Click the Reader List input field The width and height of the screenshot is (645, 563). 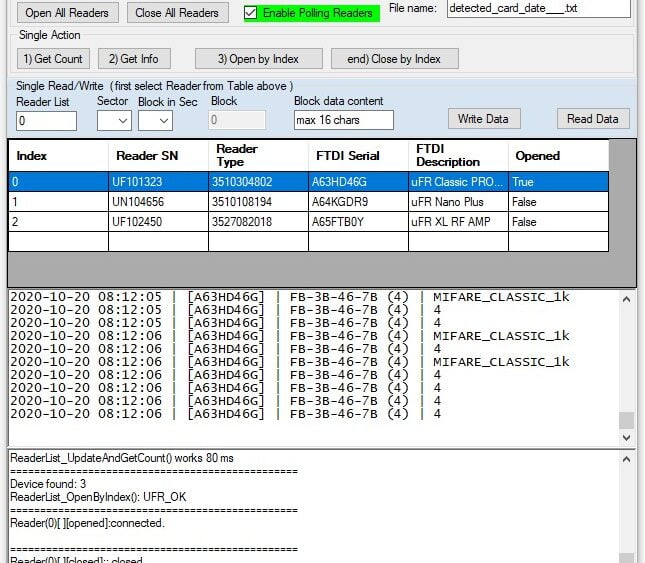[46, 121]
